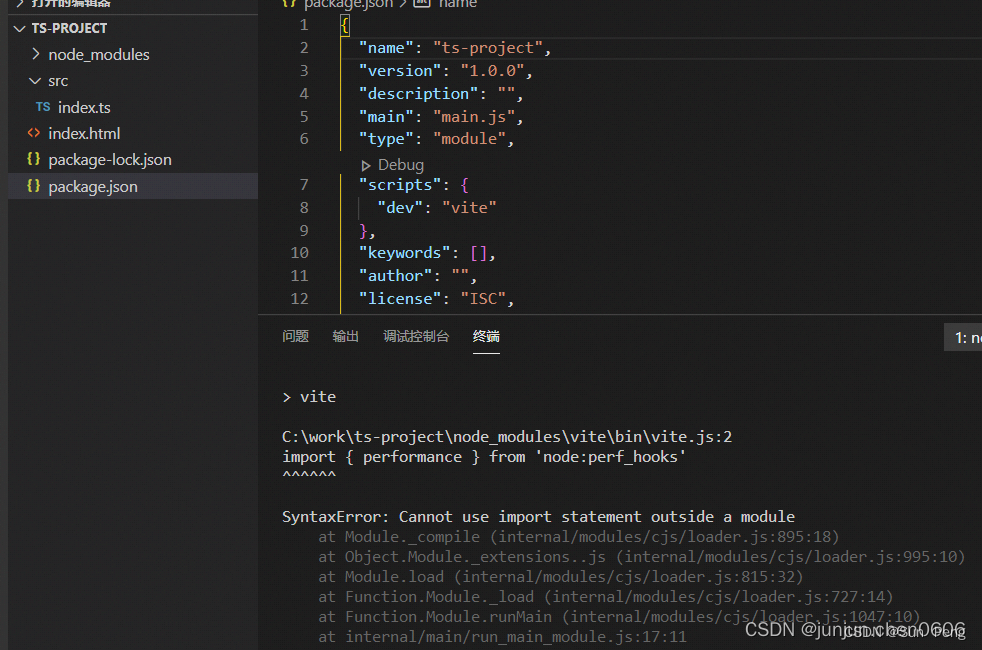Click the "ts-project" value on line 2

pos(487,48)
